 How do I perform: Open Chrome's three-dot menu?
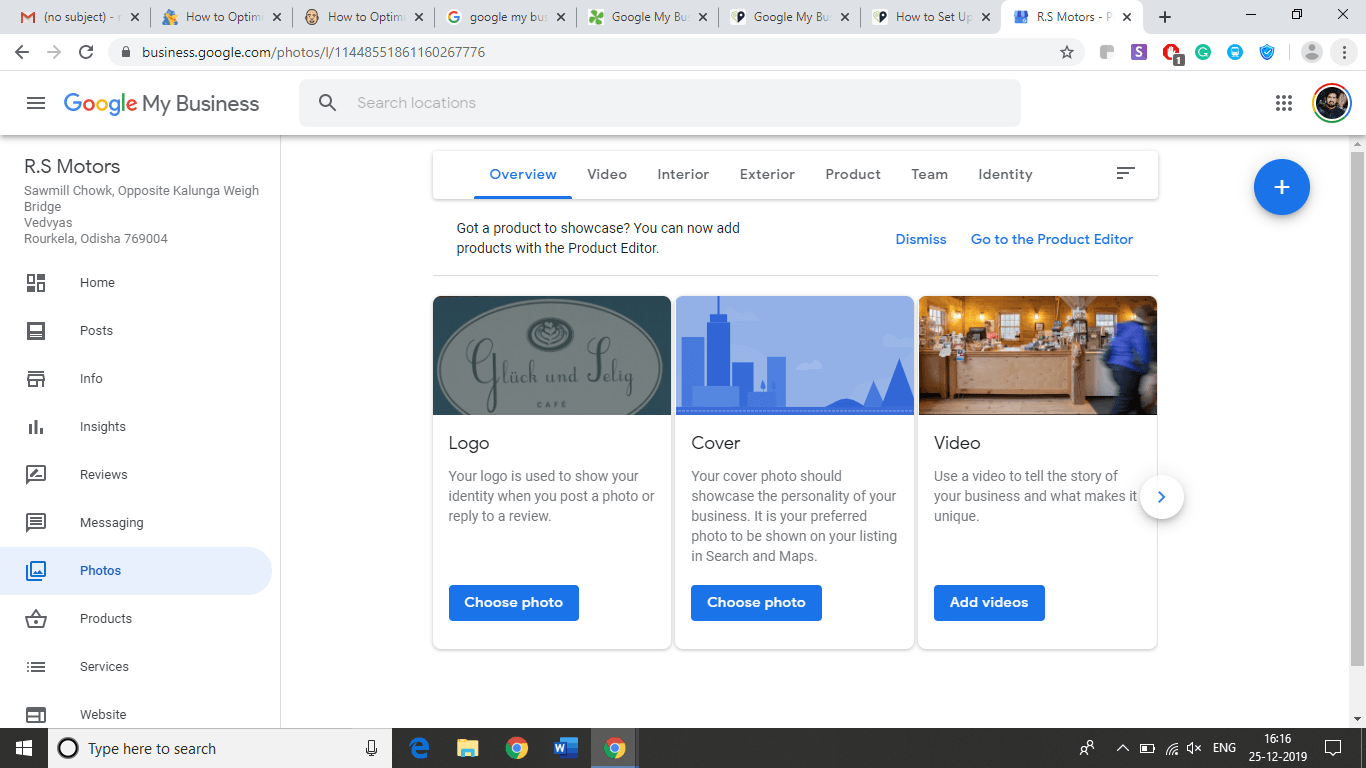pyautogui.click(x=1345, y=52)
